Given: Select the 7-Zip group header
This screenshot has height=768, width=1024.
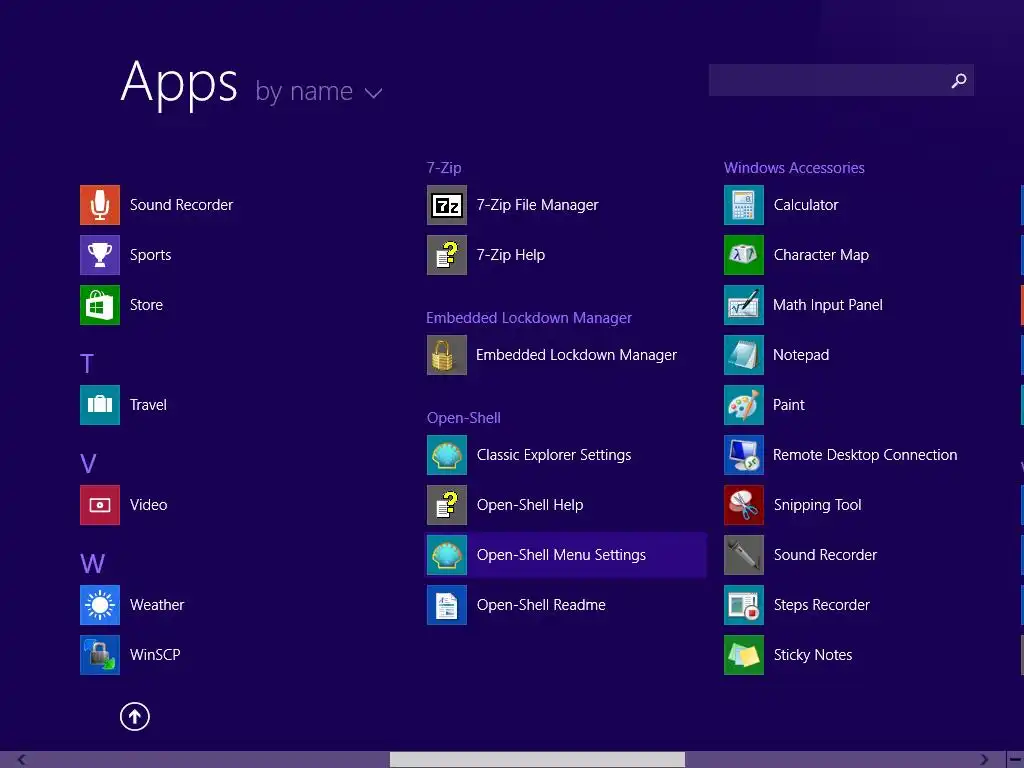Looking at the screenshot, I should (x=444, y=168).
